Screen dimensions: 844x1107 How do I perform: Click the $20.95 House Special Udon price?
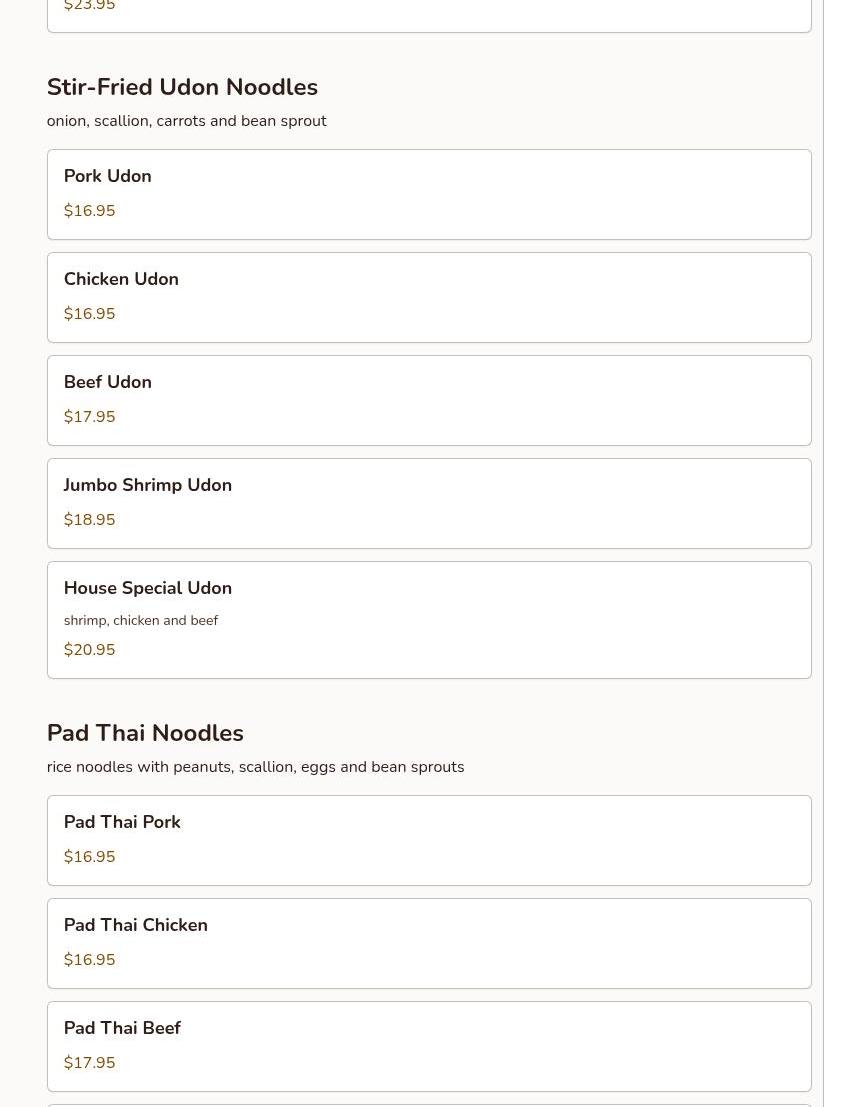tap(89, 650)
